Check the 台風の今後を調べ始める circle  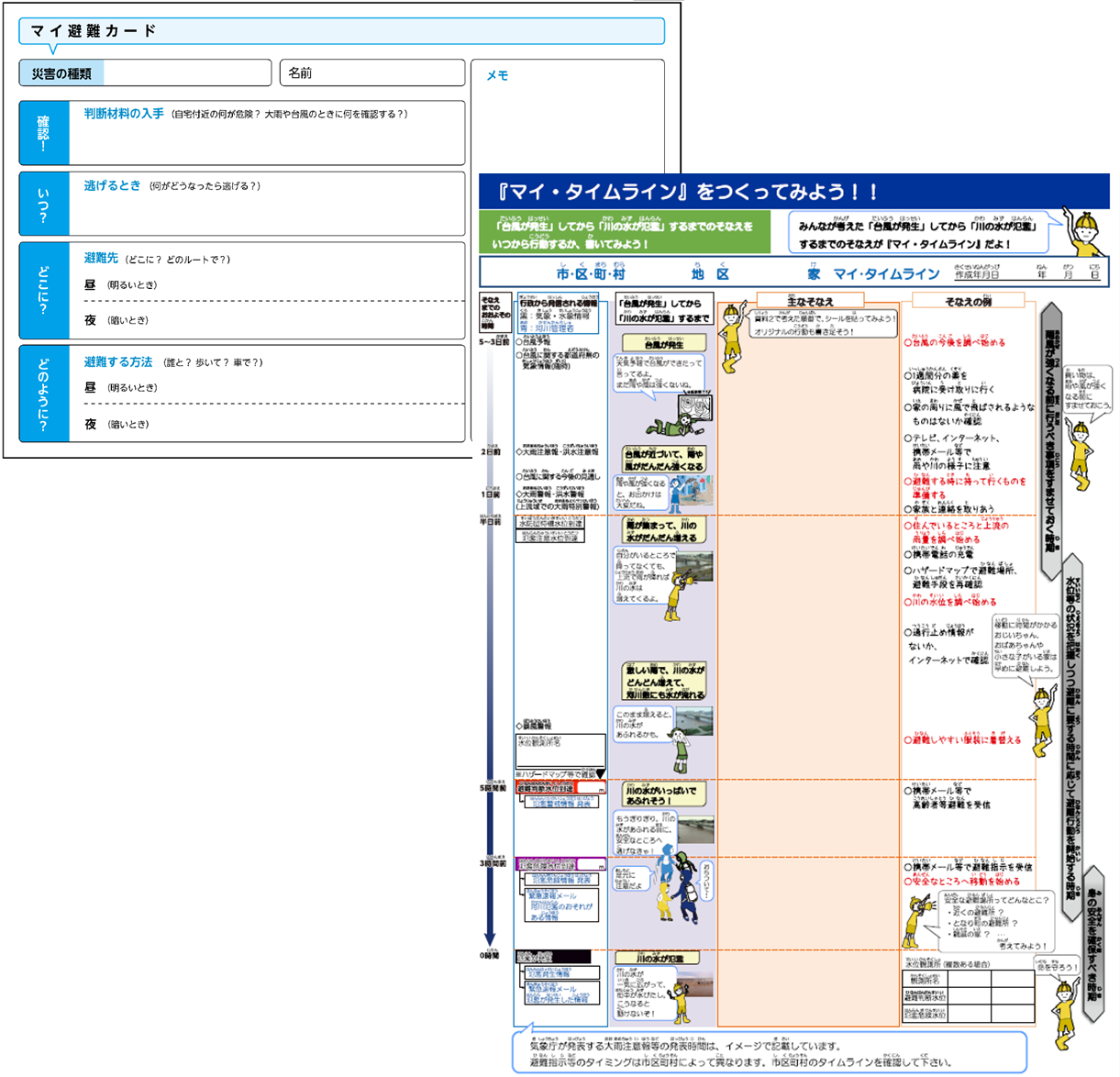pos(908,343)
